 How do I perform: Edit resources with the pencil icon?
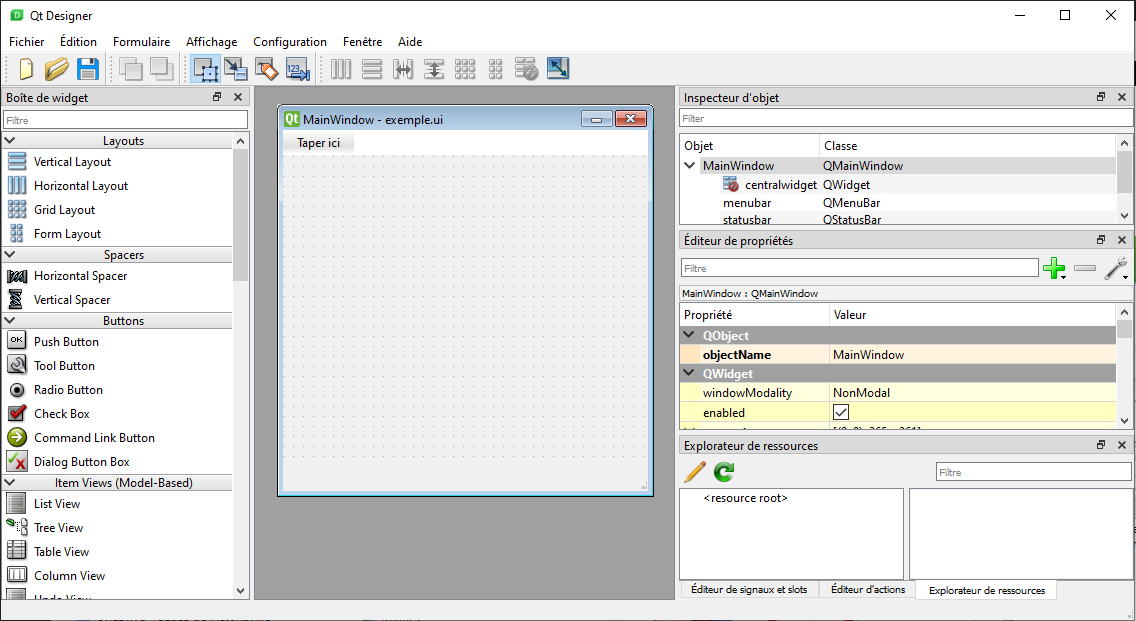tap(695, 472)
